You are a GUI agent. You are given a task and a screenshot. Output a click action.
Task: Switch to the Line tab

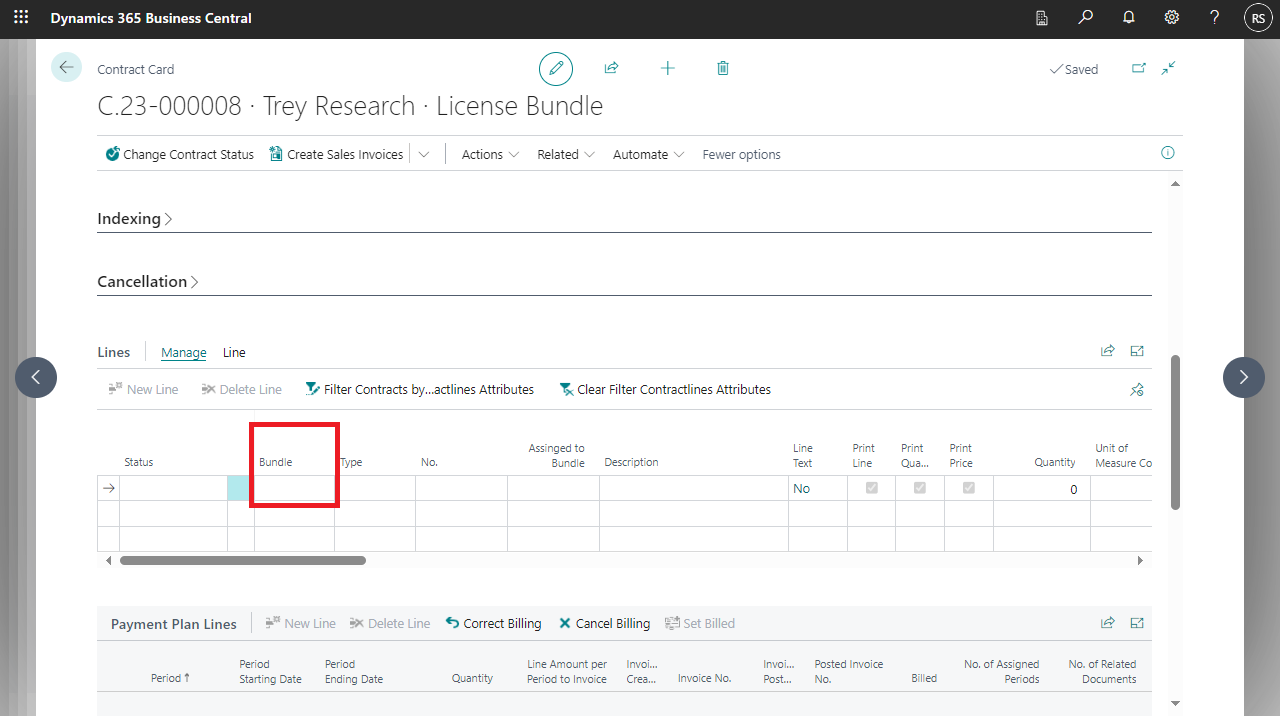pyautogui.click(x=234, y=352)
